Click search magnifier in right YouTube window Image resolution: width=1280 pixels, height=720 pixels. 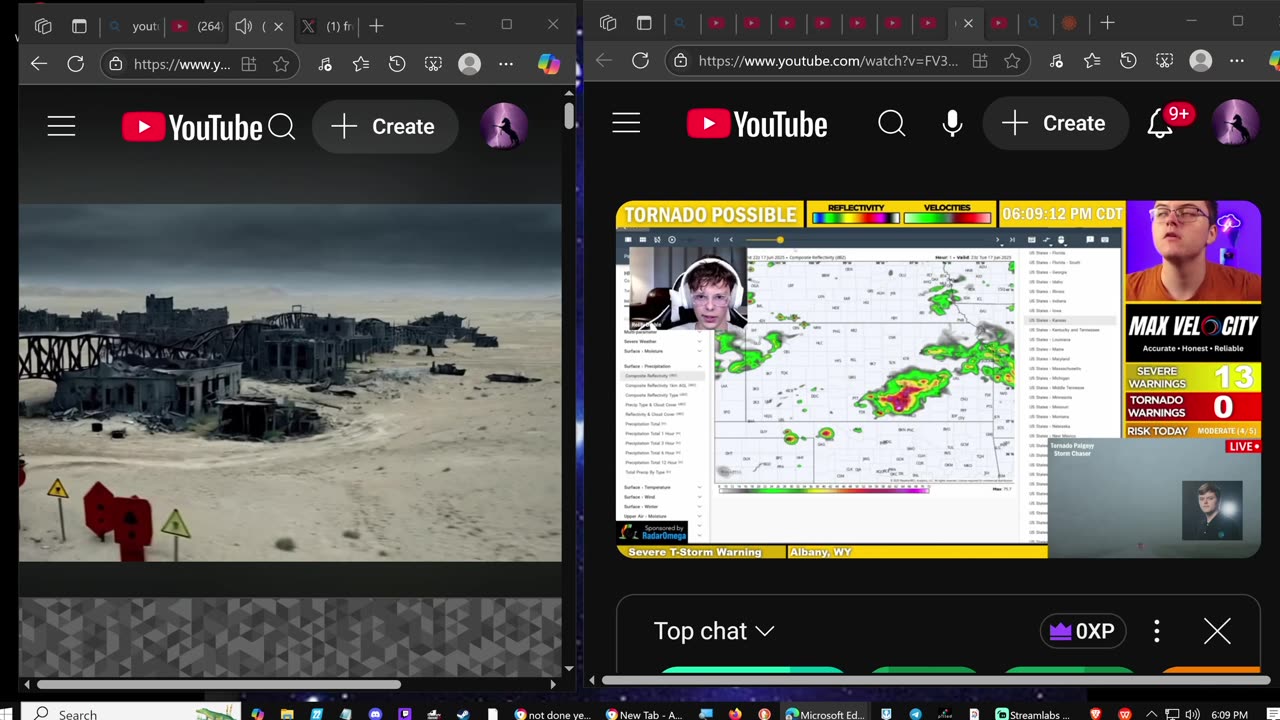[891, 123]
